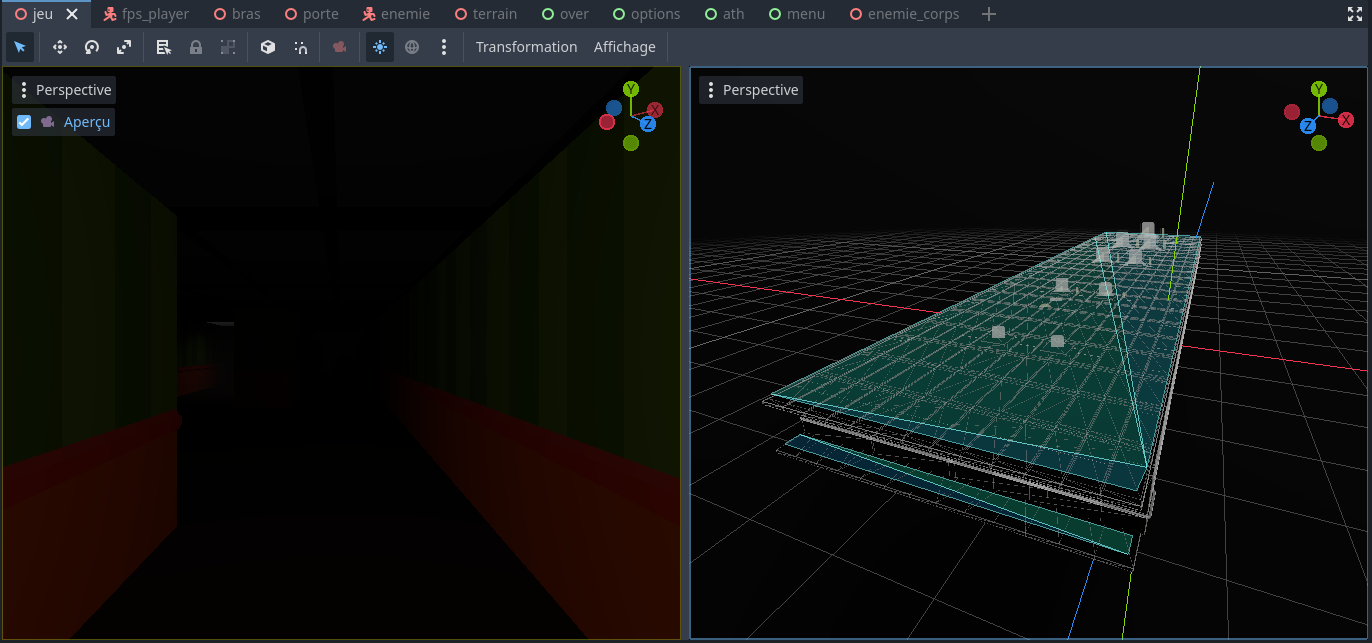This screenshot has width=1372, height=643.
Task: Toggle the preview sunlight icon
Action: click(x=380, y=47)
